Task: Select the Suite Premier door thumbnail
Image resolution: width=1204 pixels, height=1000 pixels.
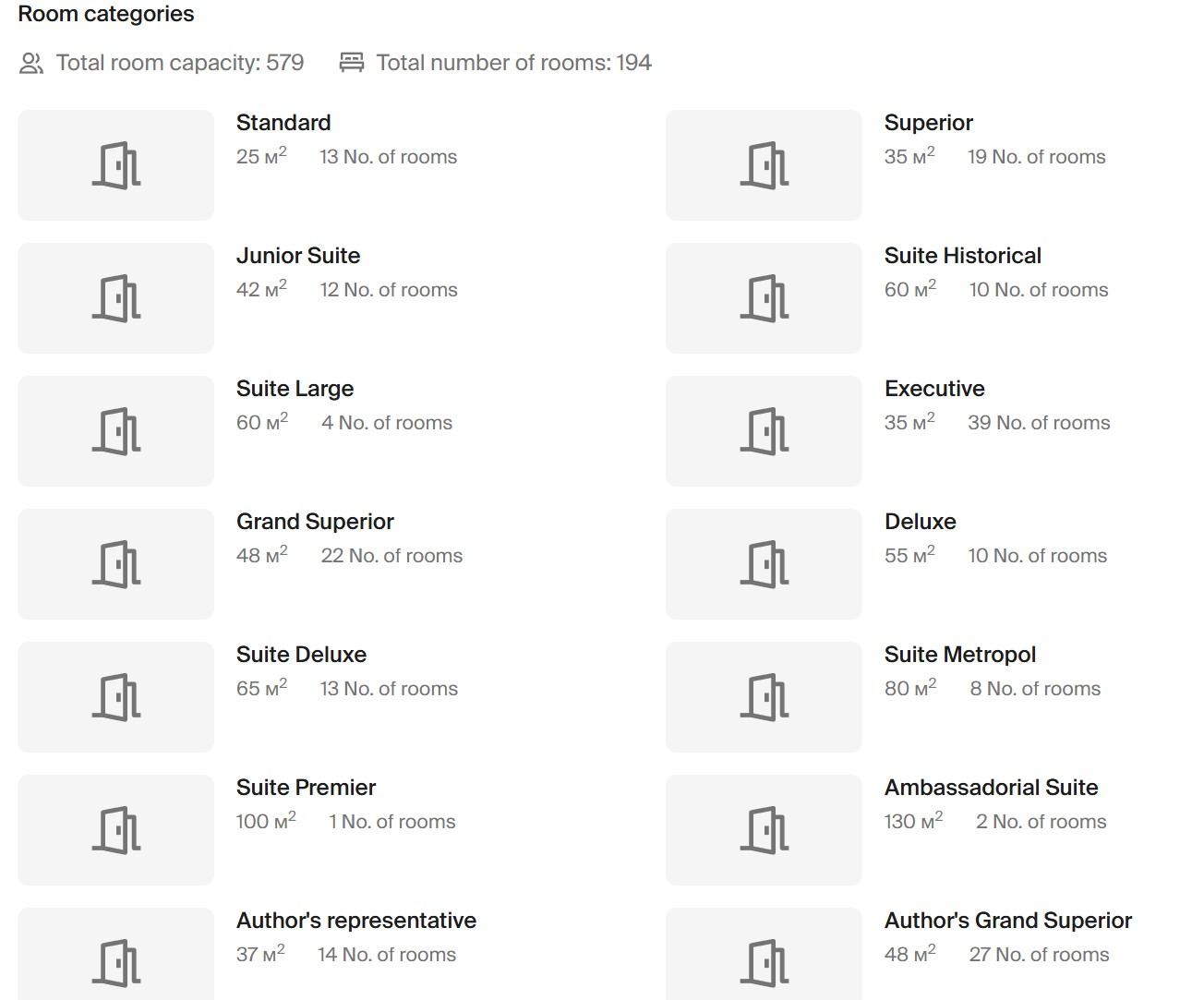Action: [x=116, y=830]
